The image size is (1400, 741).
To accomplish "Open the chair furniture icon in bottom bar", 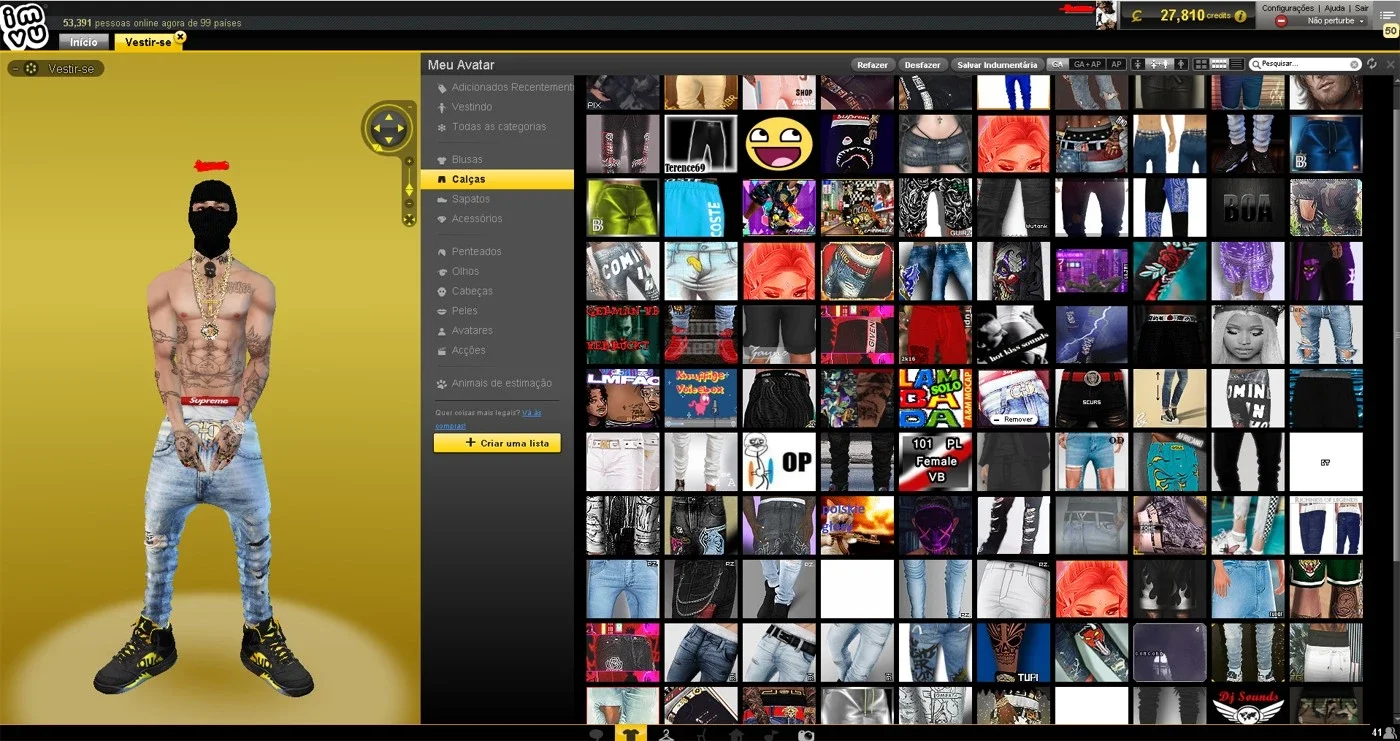I will [x=701, y=735].
